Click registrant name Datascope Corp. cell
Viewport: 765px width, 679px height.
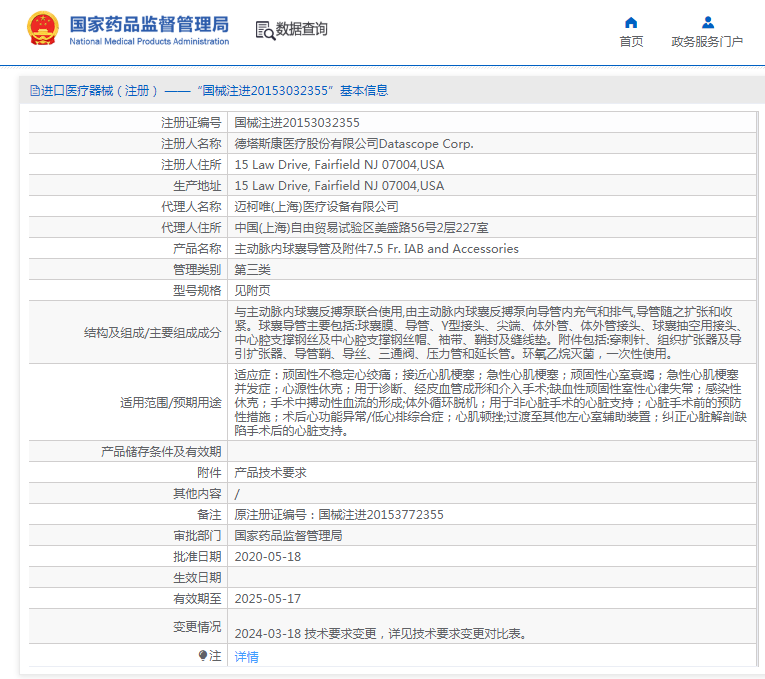(354, 143)
